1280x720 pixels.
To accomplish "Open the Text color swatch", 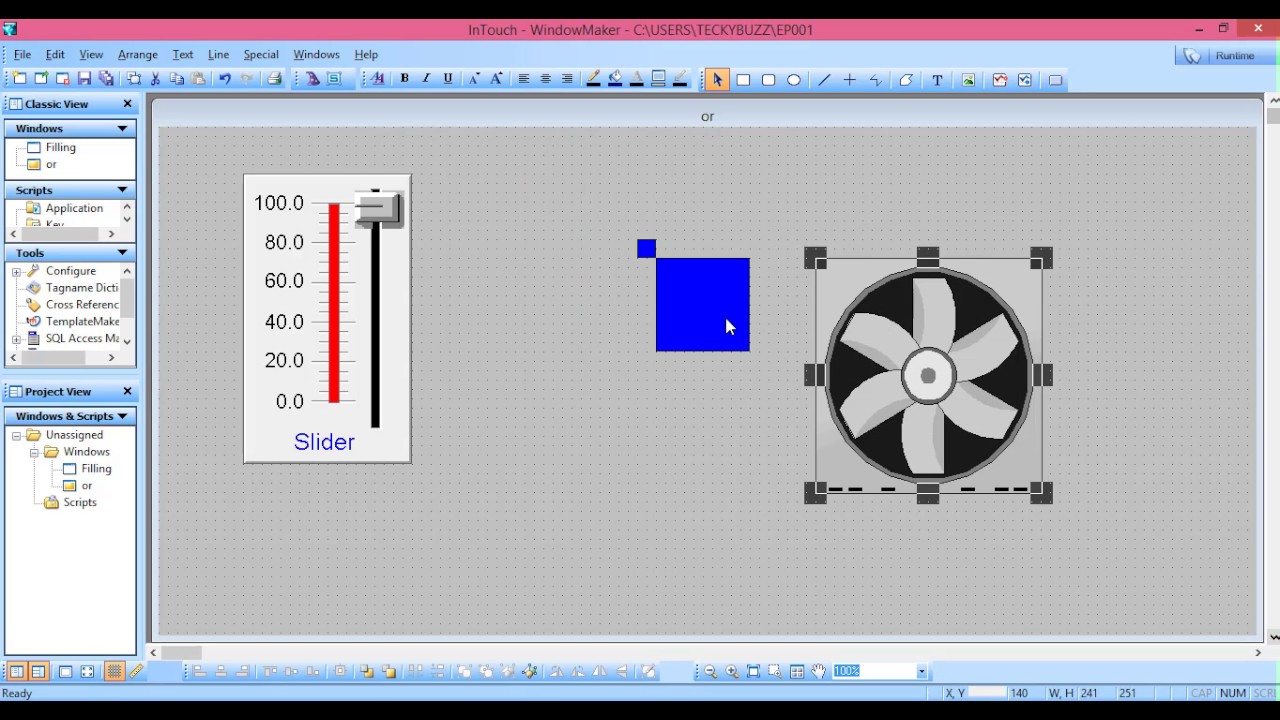I will tap(637, 79).
